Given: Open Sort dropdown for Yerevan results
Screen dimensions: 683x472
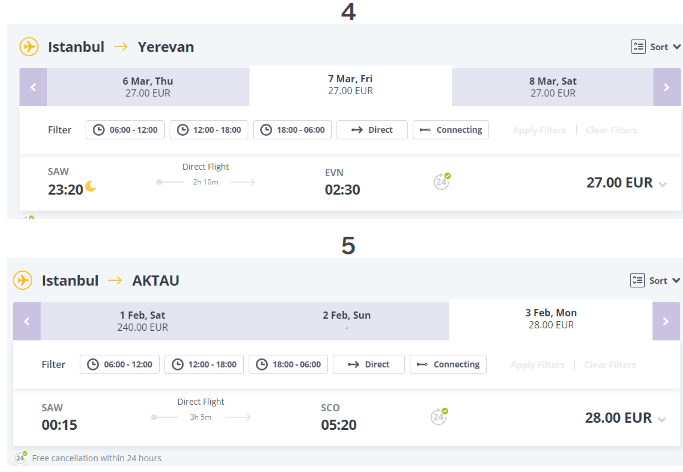Looking at the screenshot, I should [655, 47].
